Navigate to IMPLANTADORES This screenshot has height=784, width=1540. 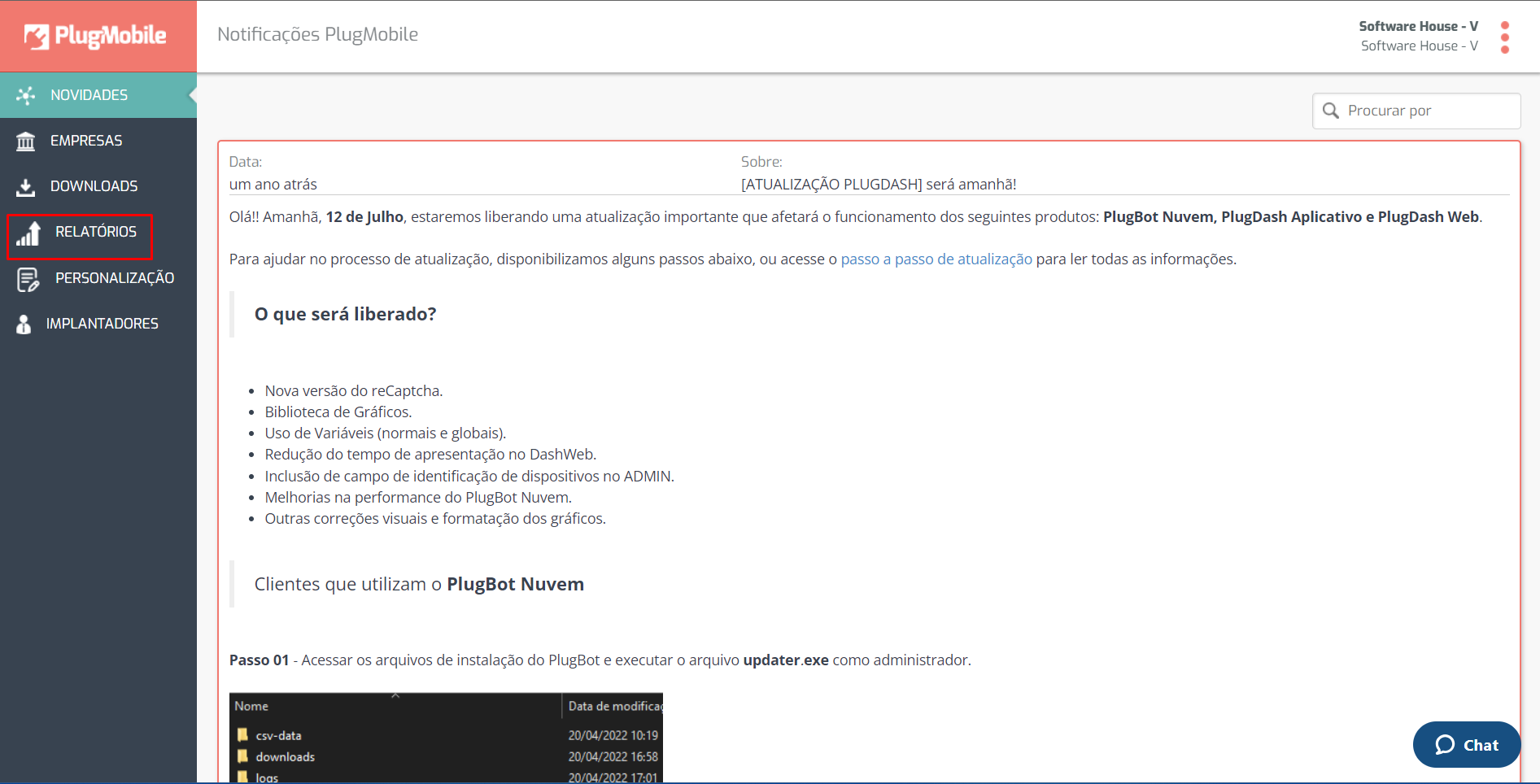point(98,324)
